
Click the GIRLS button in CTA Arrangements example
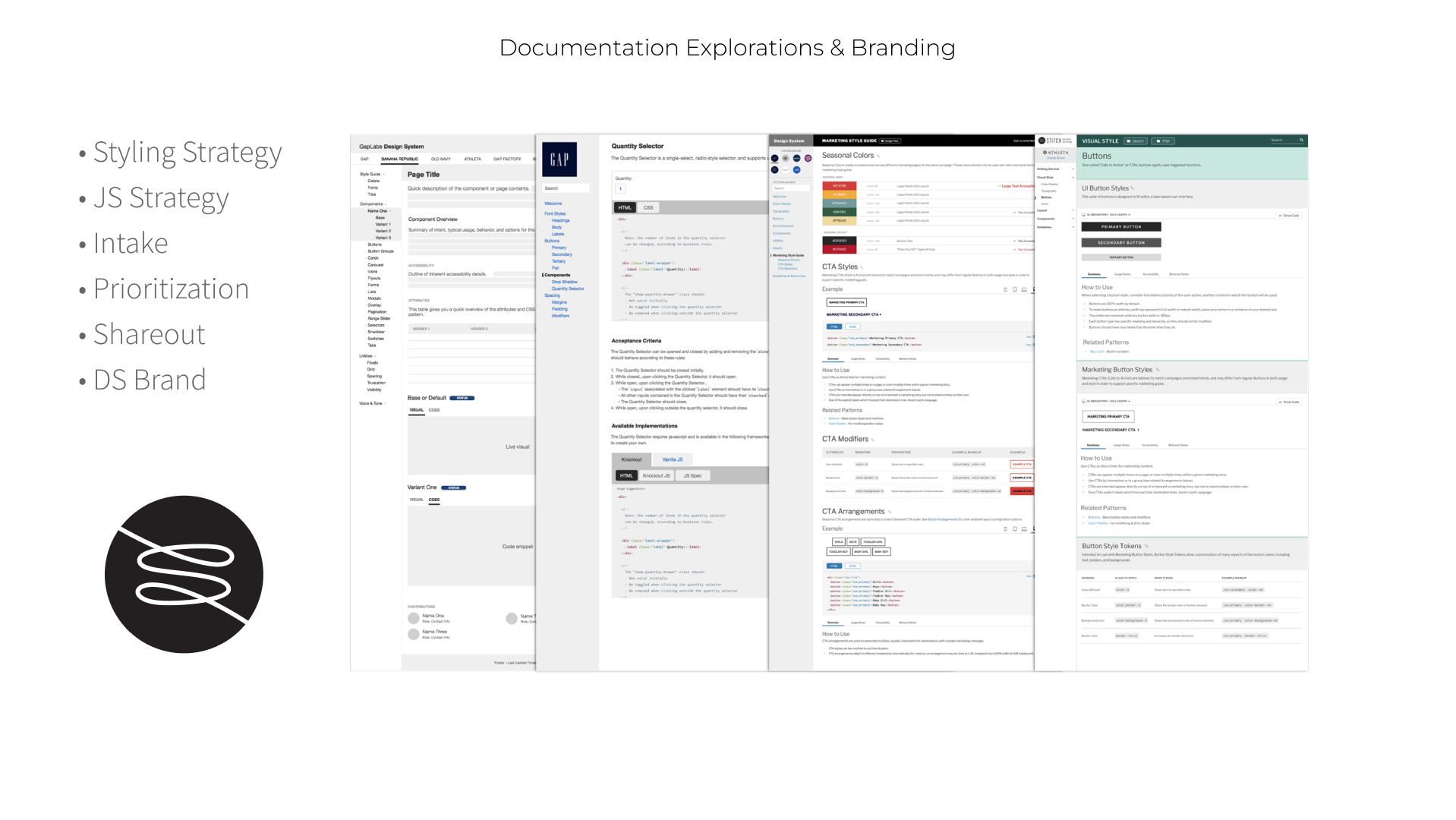pos(838,542)
